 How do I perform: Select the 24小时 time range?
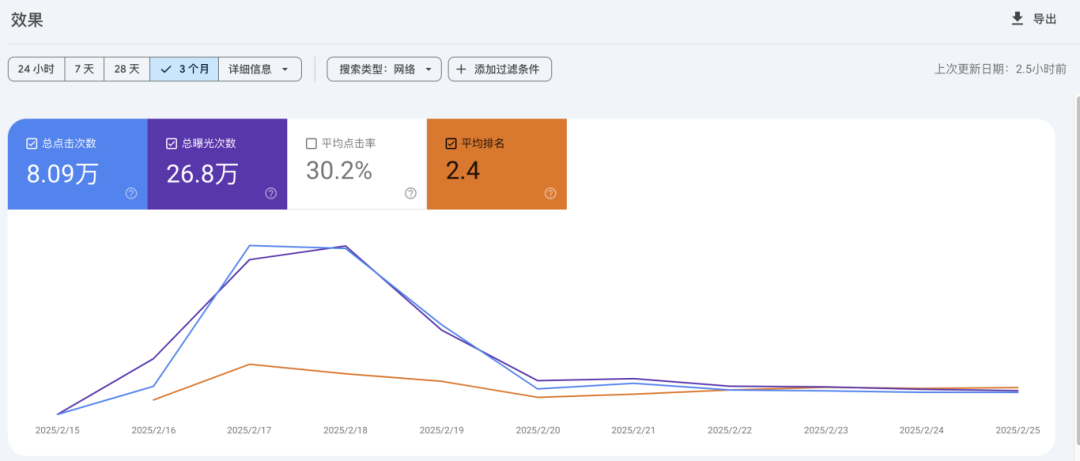36,69
